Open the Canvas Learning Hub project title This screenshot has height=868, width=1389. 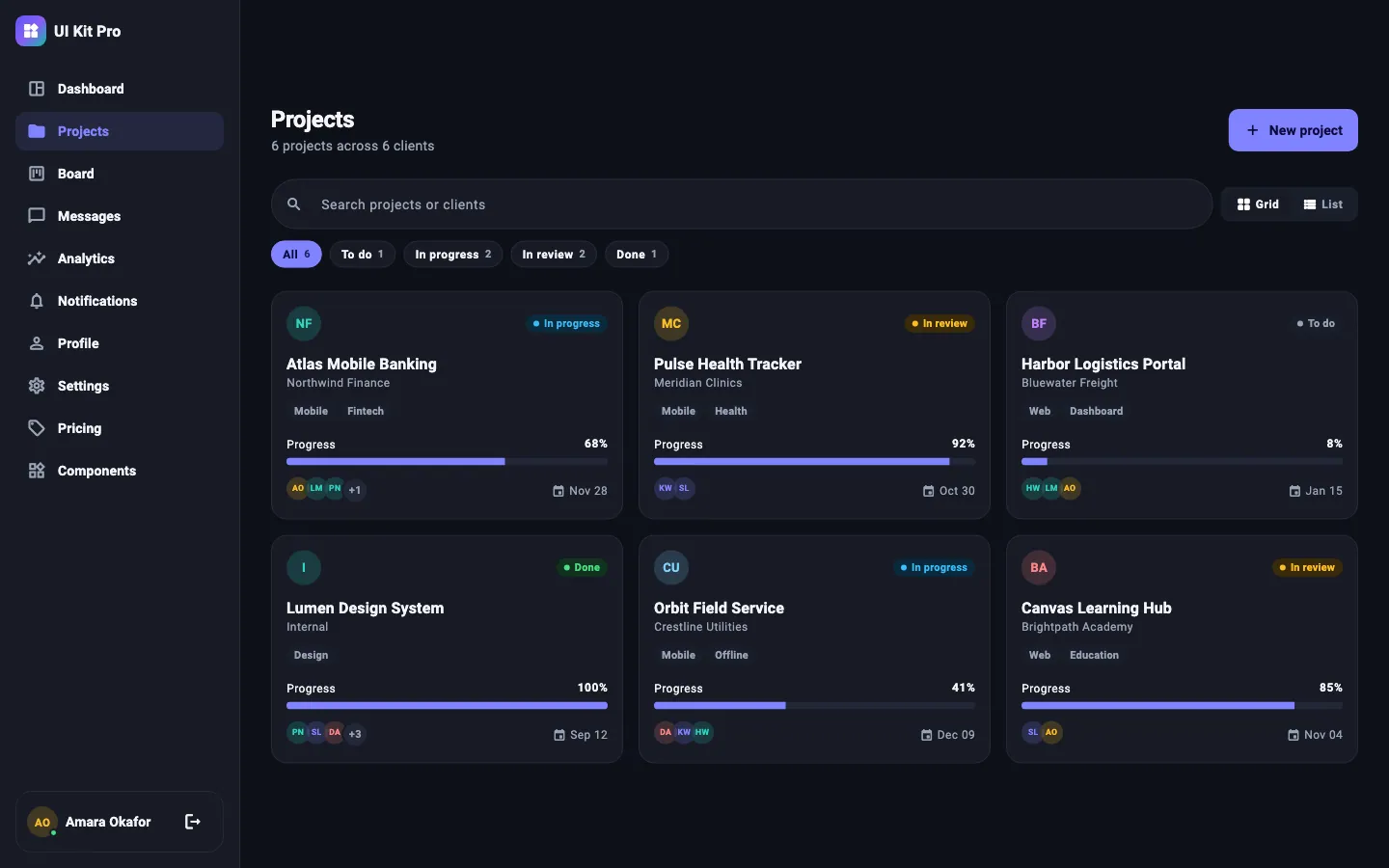(1097, 608)
